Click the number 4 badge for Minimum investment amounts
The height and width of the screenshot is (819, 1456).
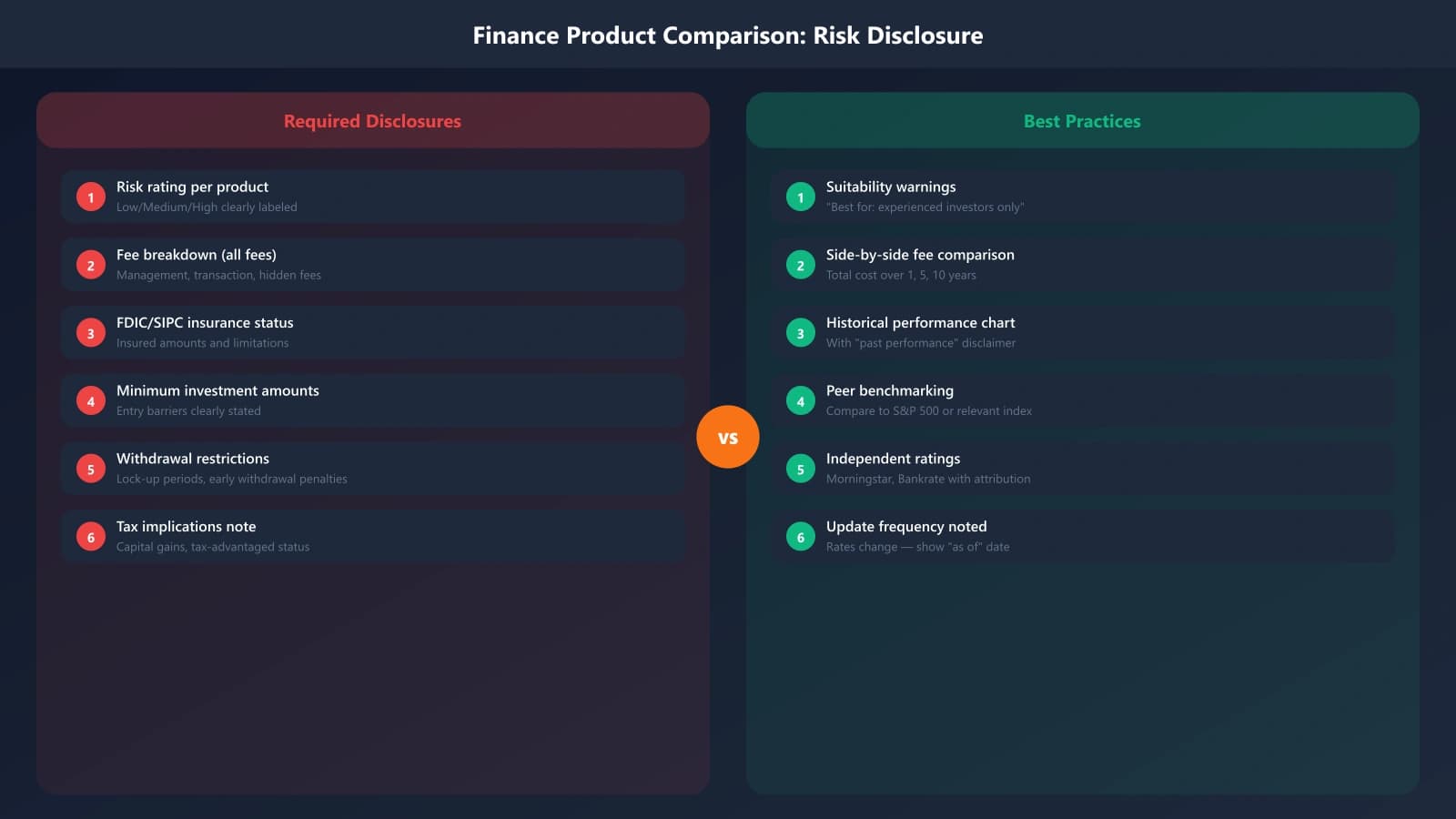pyautogui.click(x=90, y=400)
